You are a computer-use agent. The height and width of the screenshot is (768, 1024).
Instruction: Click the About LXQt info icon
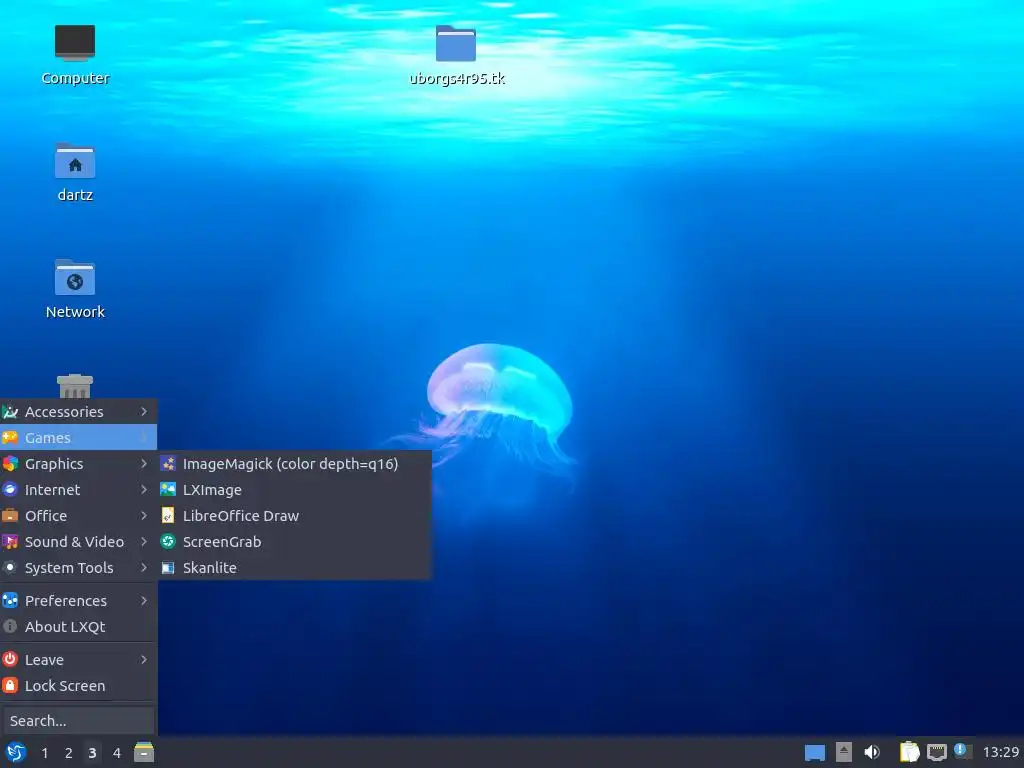(x=10, y=626)
